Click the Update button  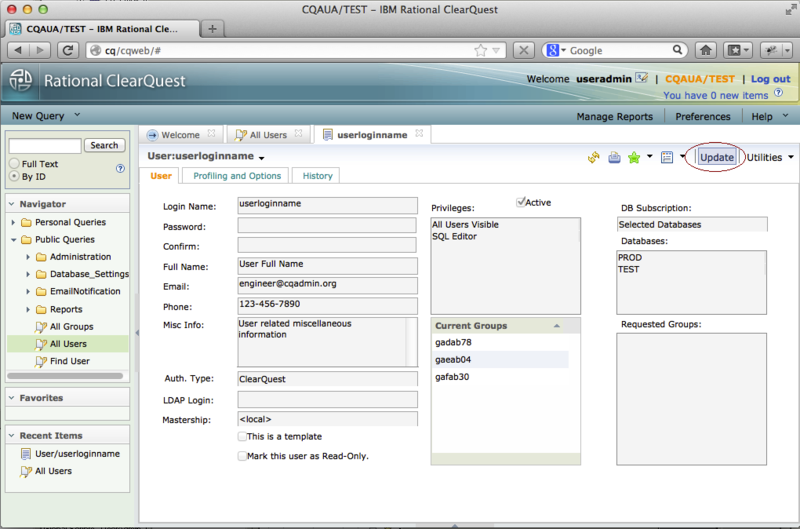[717, 157]
